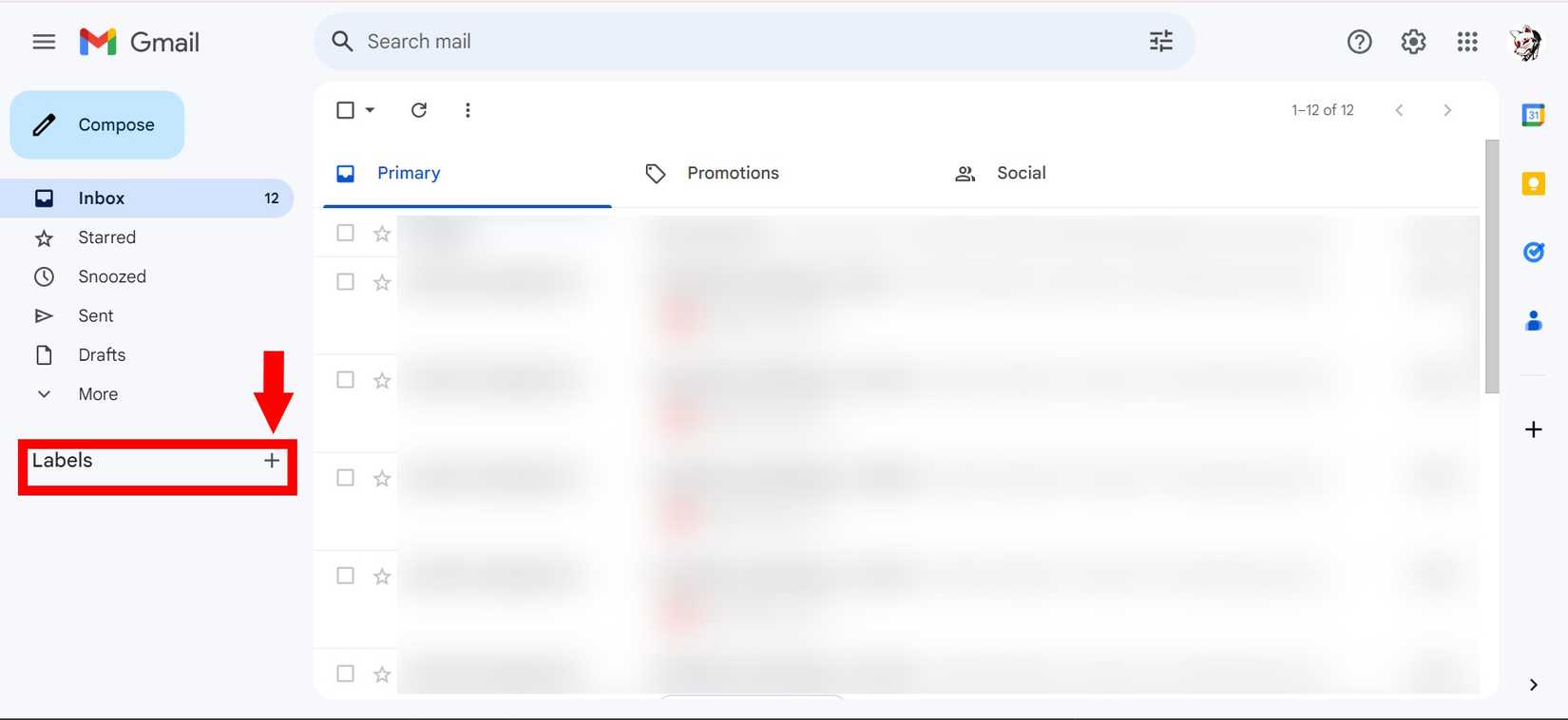The height and width of the screenshot is (720, 1568).
Task: Open Google apps grid launcher
Action: point(1466,42)
